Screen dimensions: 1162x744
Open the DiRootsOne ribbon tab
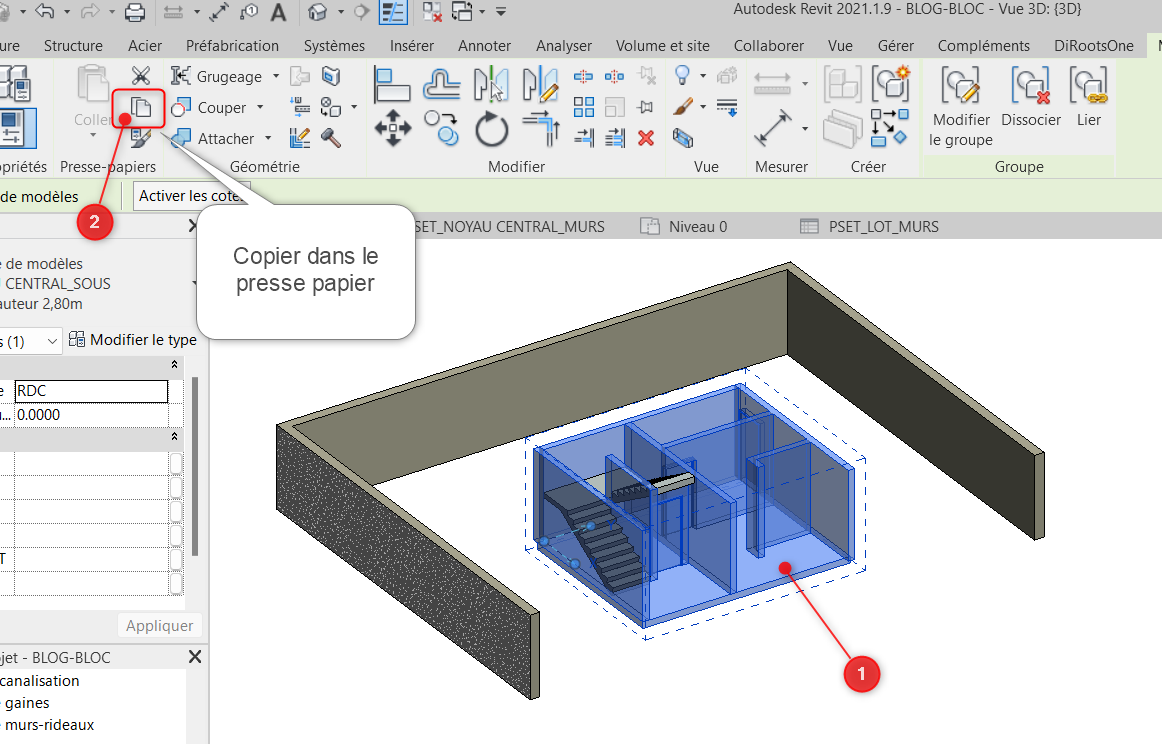pos(1093,45)
